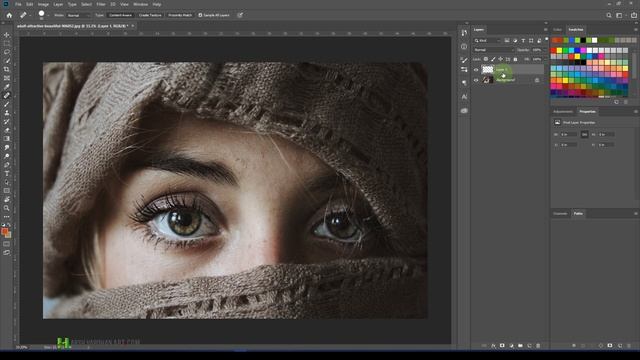Open the tool preset picker arrow
640x360 pixels.
tap(30, 15)
